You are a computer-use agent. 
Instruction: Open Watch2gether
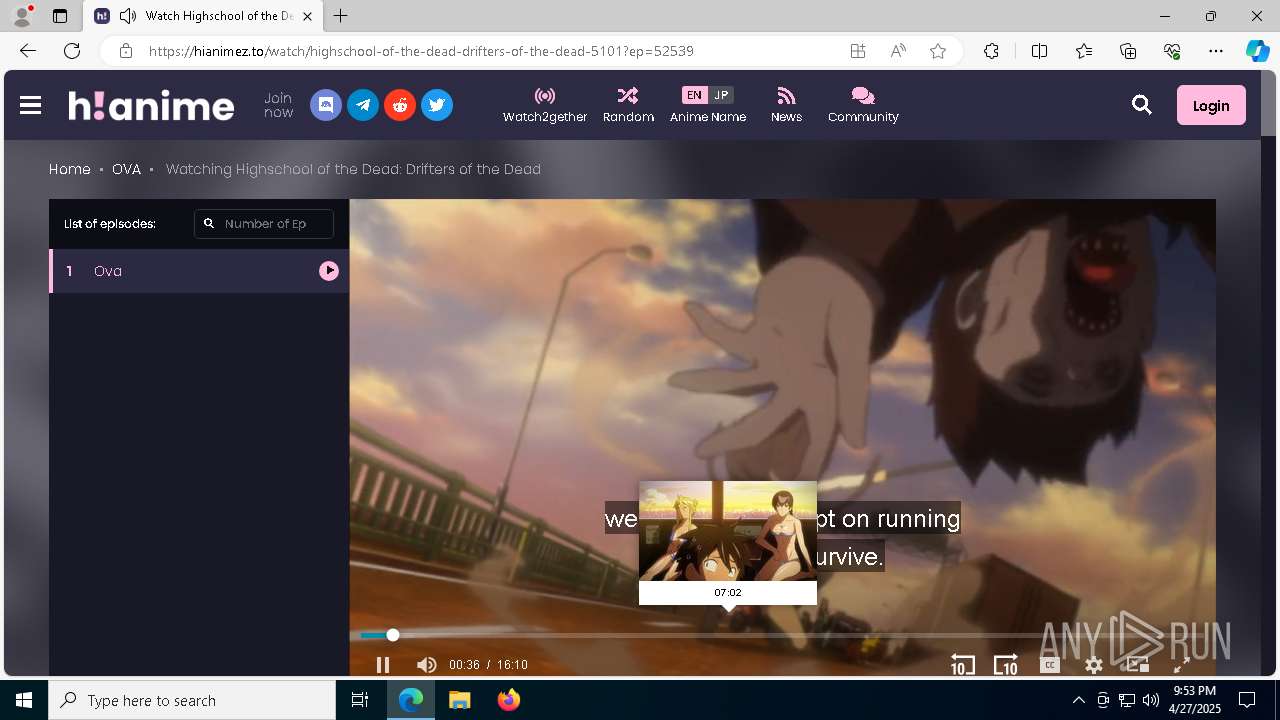(545, 105)
